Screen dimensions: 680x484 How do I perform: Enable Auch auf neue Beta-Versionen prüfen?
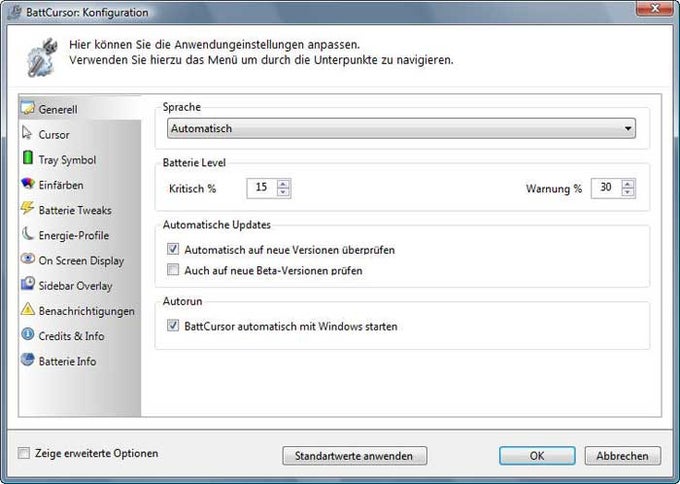[173, 270]
